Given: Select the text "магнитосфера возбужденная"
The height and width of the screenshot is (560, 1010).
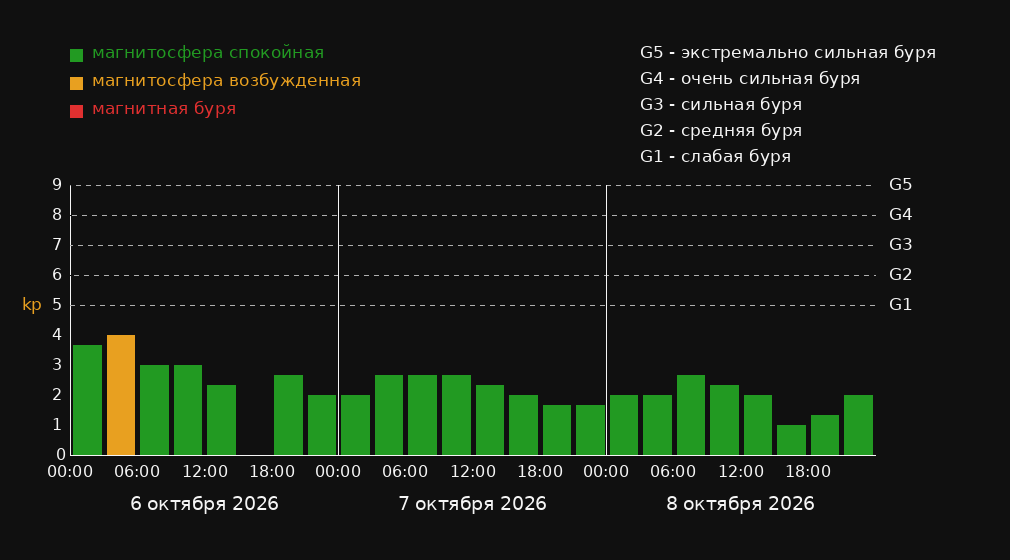Looking at the screenshot, I should (227, 81).
